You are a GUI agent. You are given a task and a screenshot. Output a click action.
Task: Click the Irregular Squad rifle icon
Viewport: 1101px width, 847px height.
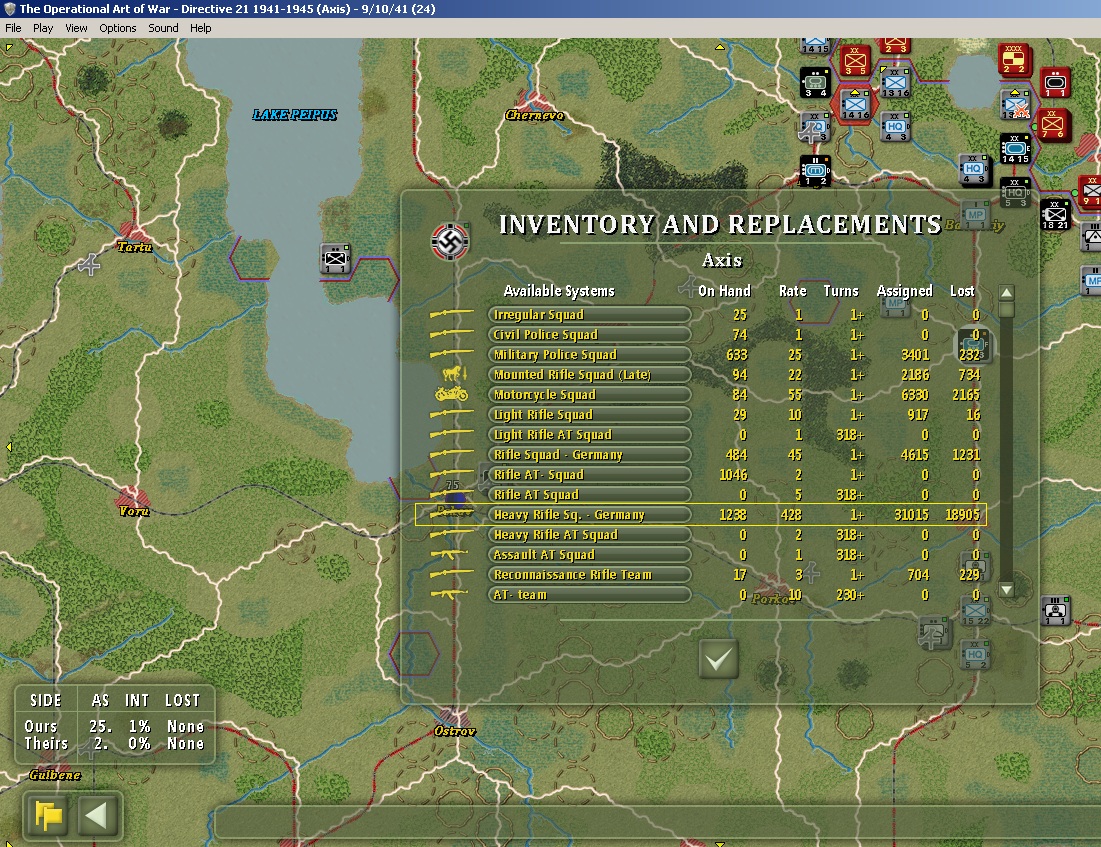click(451, 313)
